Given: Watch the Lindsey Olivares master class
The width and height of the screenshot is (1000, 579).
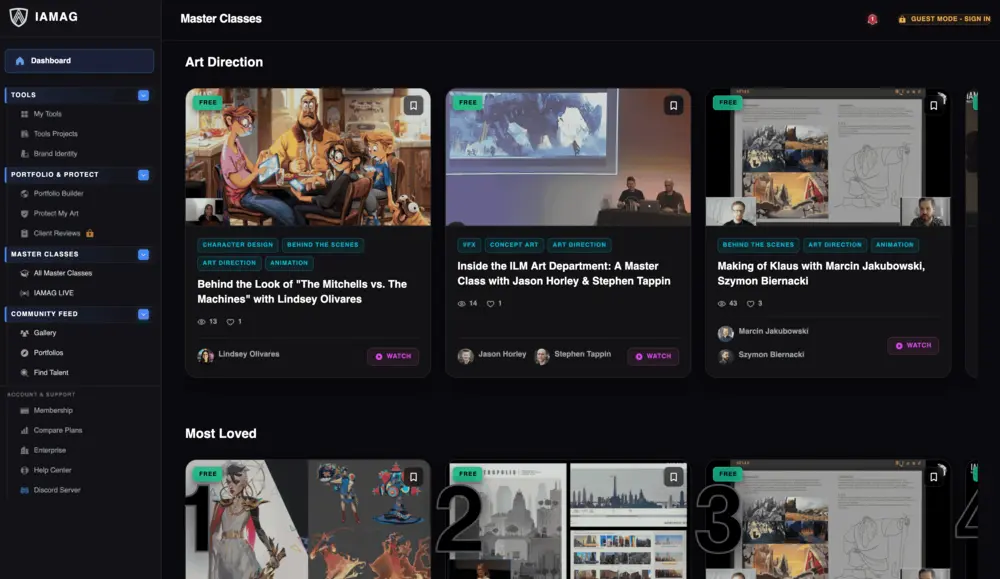Looking at the screenshot, I should pyautogui.click(x=393, y=356).
